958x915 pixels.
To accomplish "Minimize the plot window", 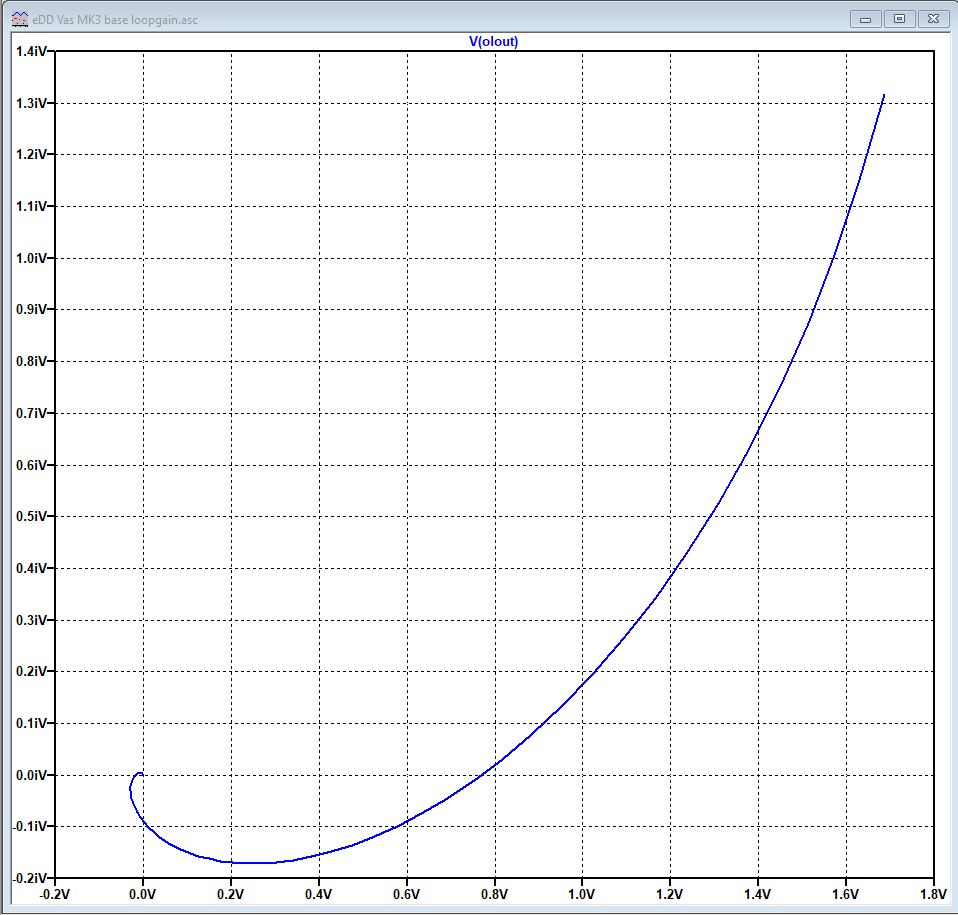I will click(x=865, y=19).
